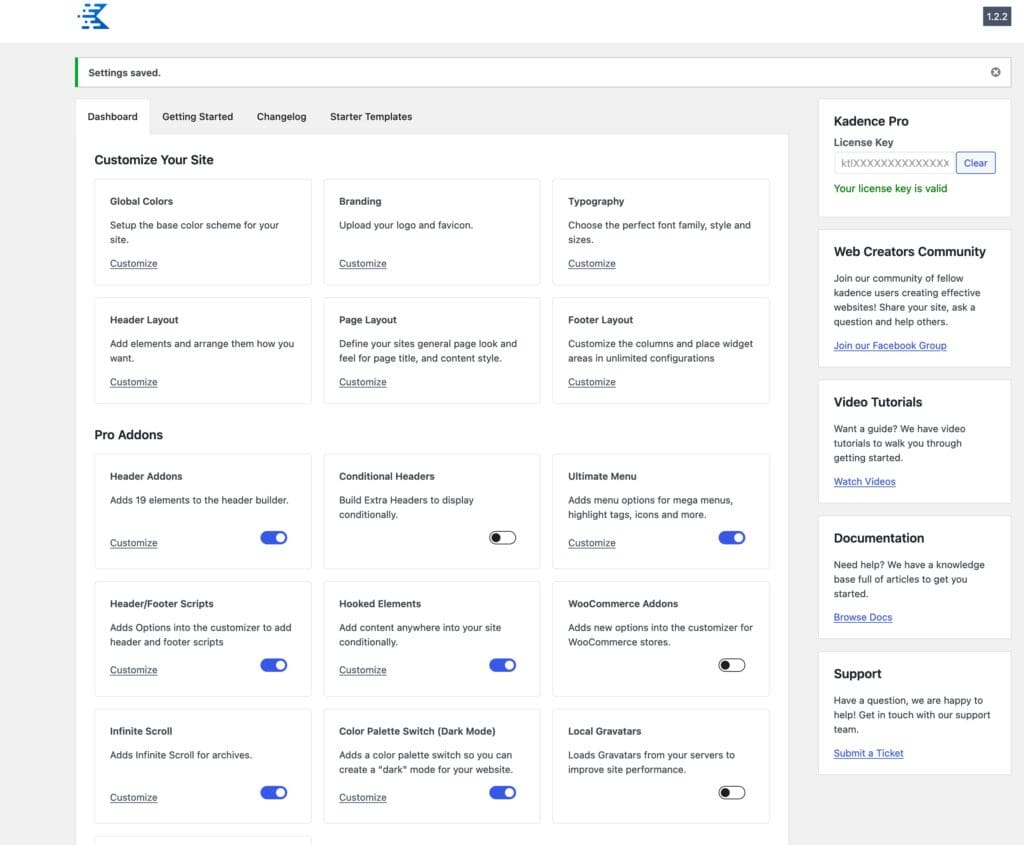Image resolution: width=1024 pixels, height=845 pixels.
Task: Click the Clear license button
Action: 976,163
